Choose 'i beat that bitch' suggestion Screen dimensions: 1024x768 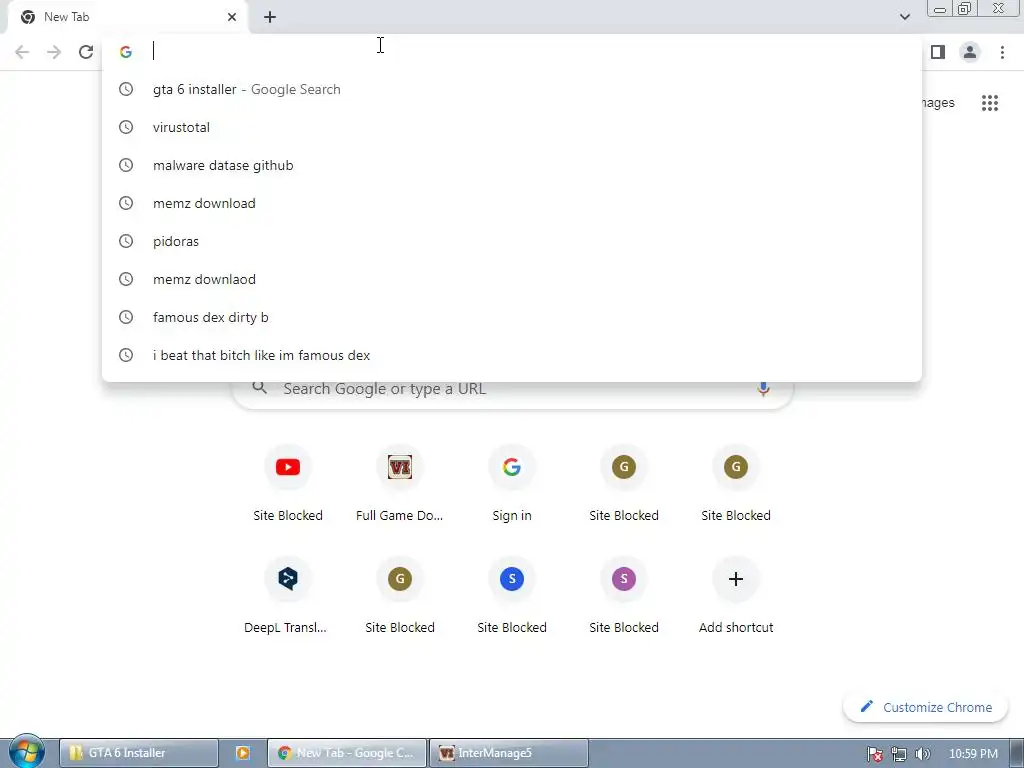click(511, 355)
